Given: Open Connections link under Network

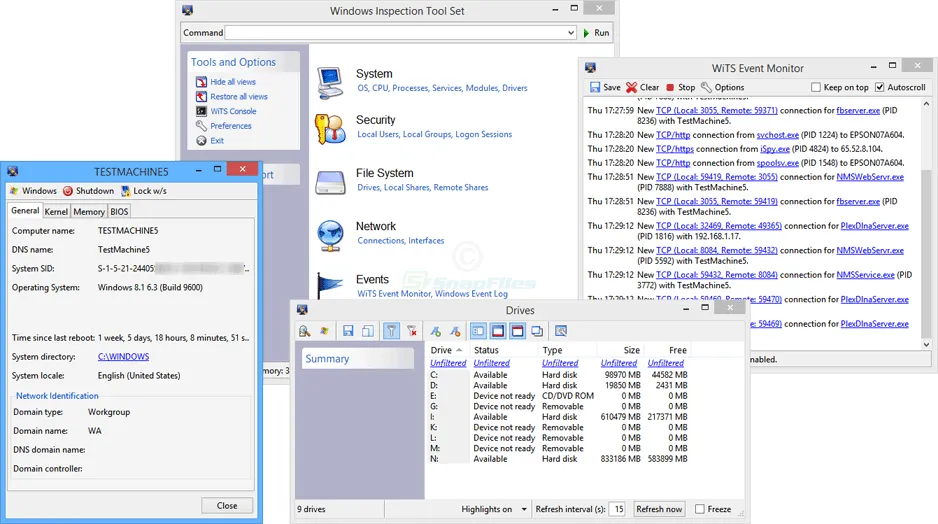Looking at the screenshot, I should (x=381, y=240).
